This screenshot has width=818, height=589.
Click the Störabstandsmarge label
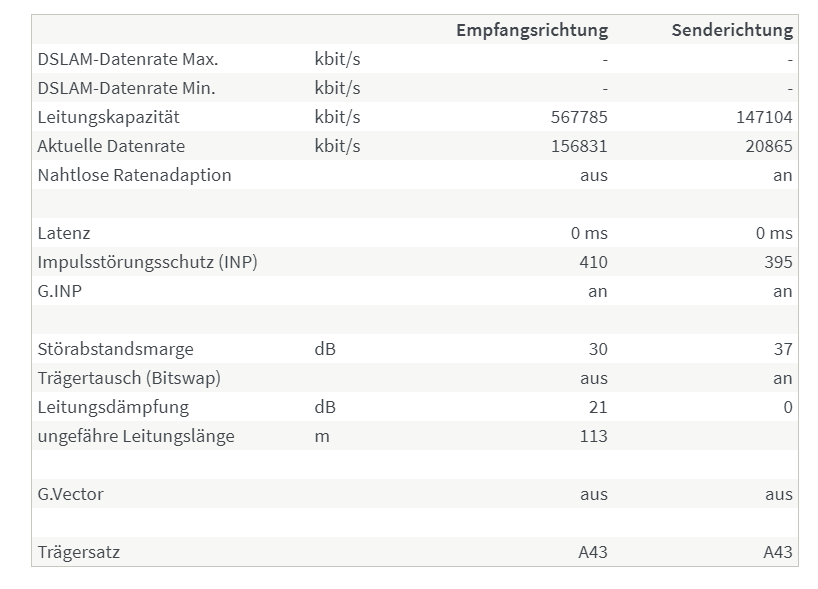[115, 349]
